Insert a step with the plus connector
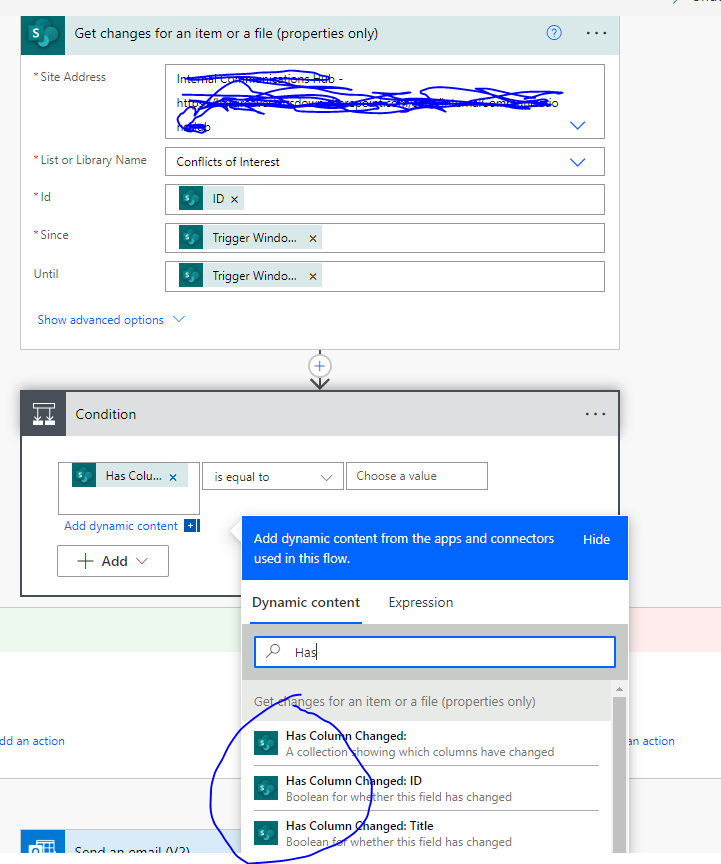Viewport: 721px width, 864px height. pyautogui.click(x=320, y=366)
